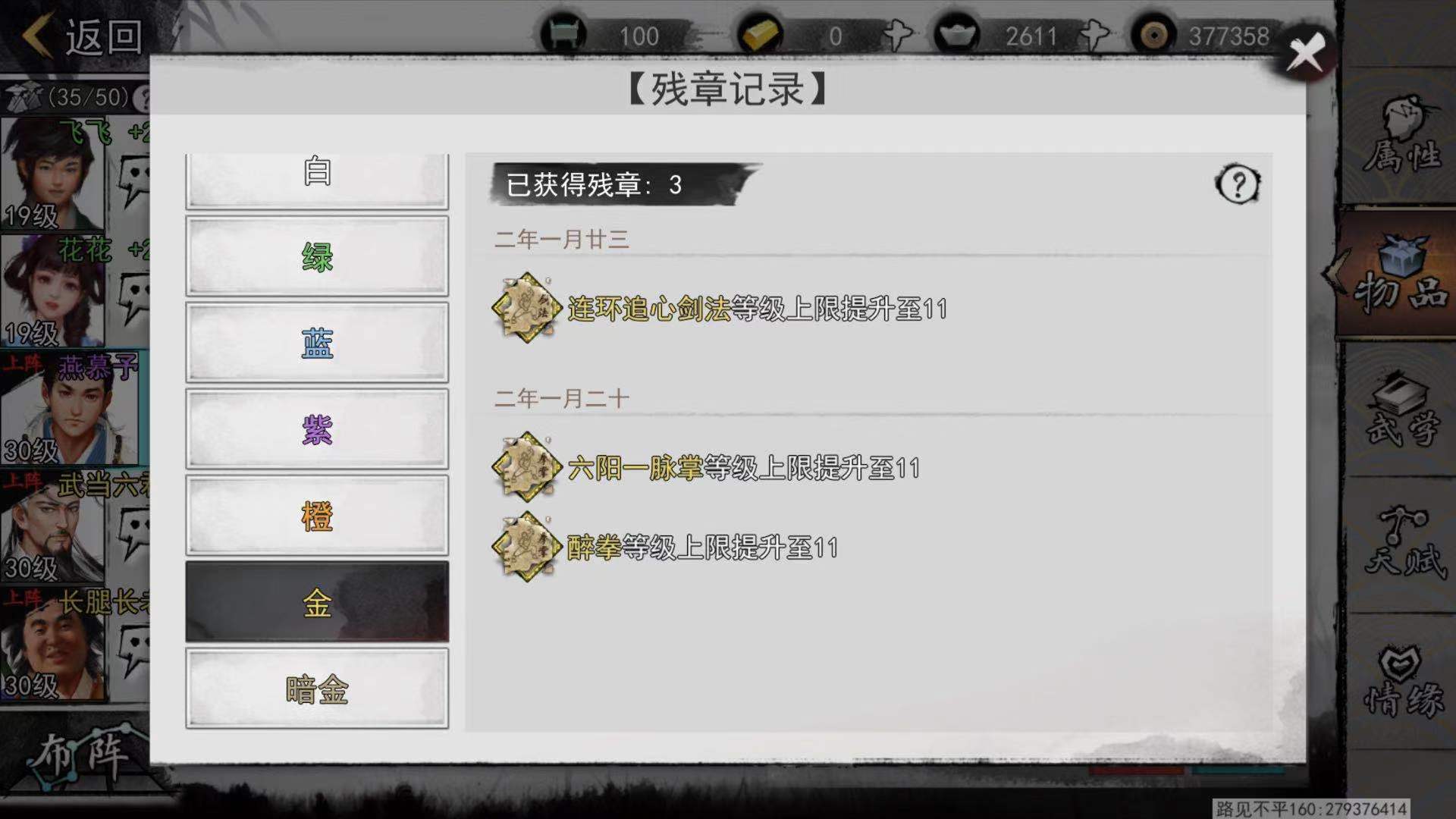Select the 暗金 quality filter

pos(317,689)
